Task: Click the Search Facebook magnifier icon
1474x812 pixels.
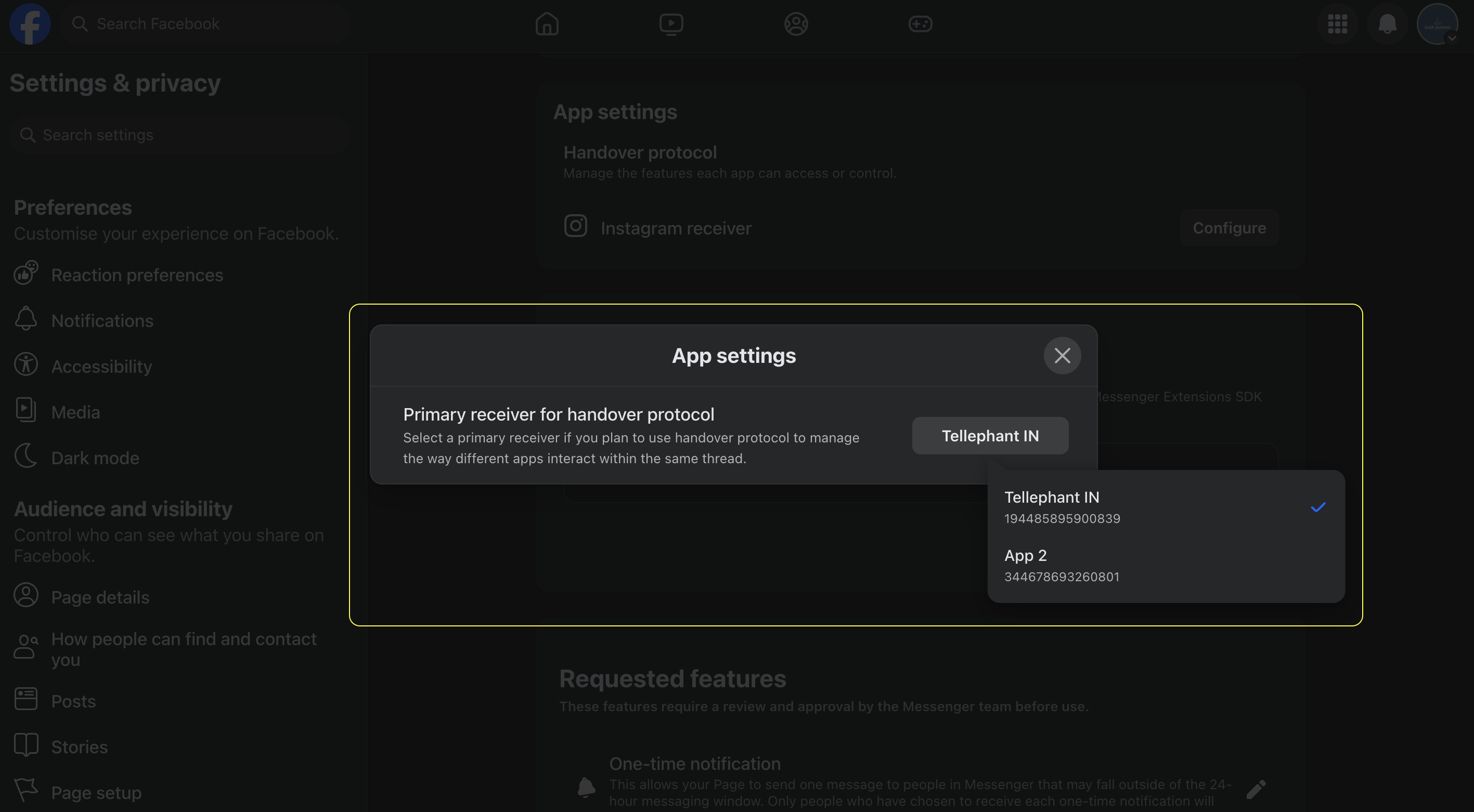Action: pos(80,23)
